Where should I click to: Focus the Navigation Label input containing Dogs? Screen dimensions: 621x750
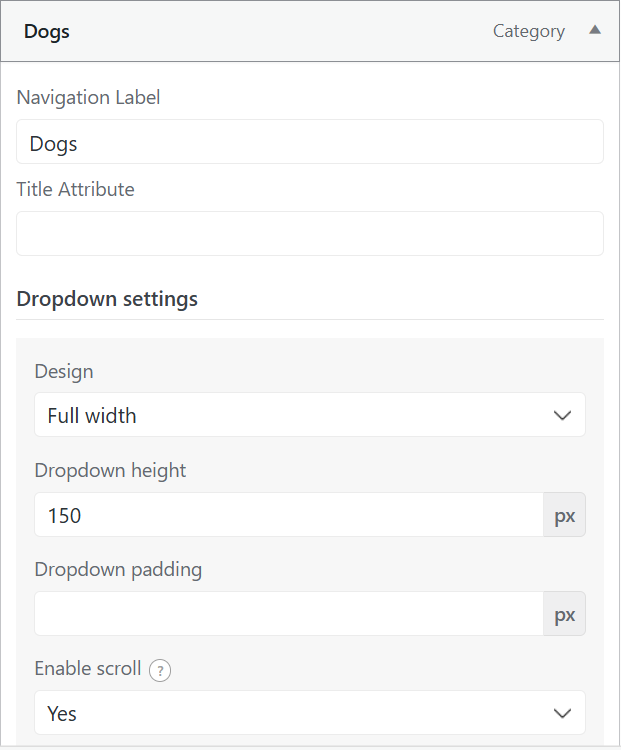click(310, 142)
